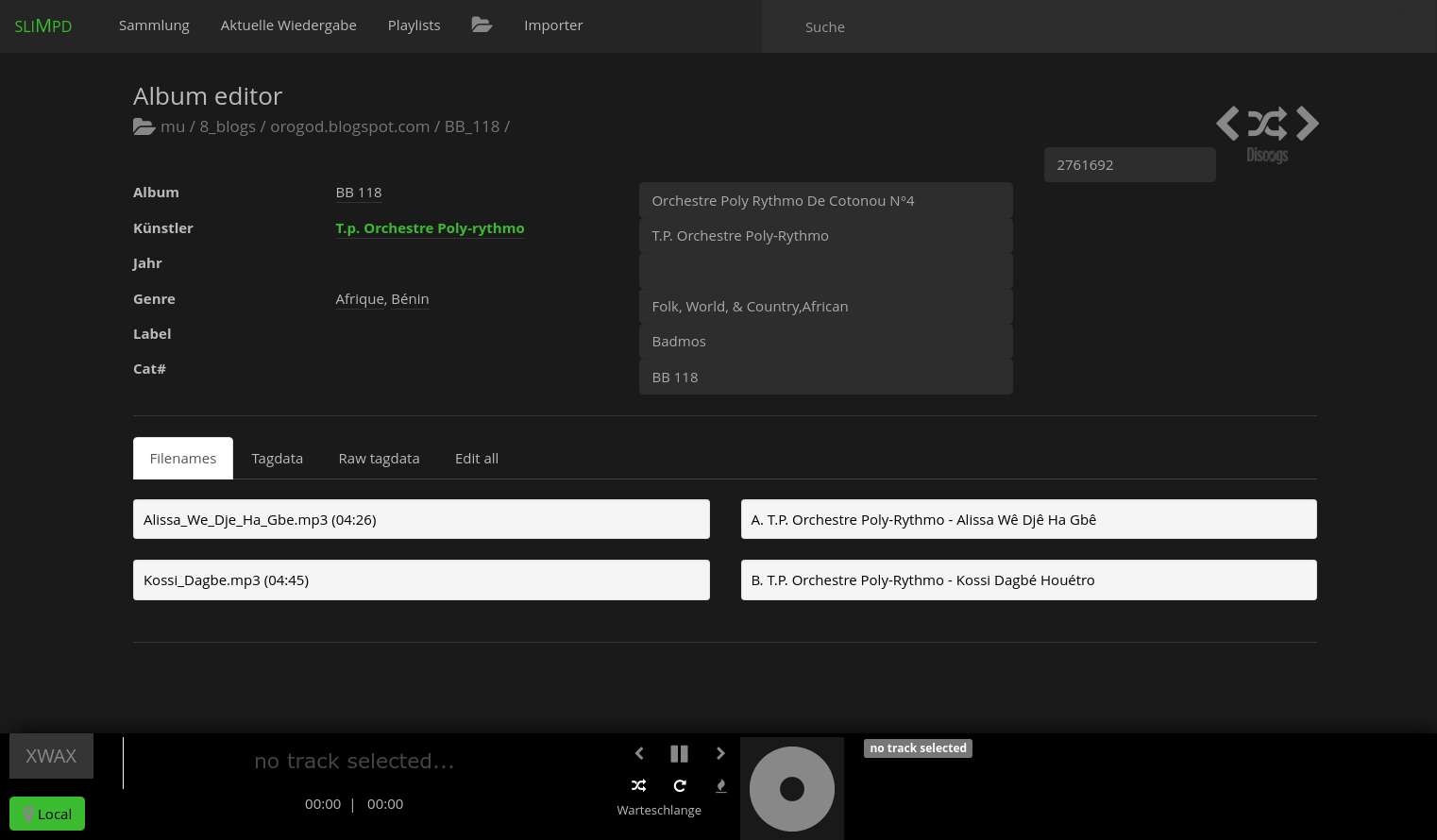This screenshot has height=840, width=1437.
Task: Click the large shuffle icon above Discogs
Action: pyautogui.click(x=1267, y=124)
